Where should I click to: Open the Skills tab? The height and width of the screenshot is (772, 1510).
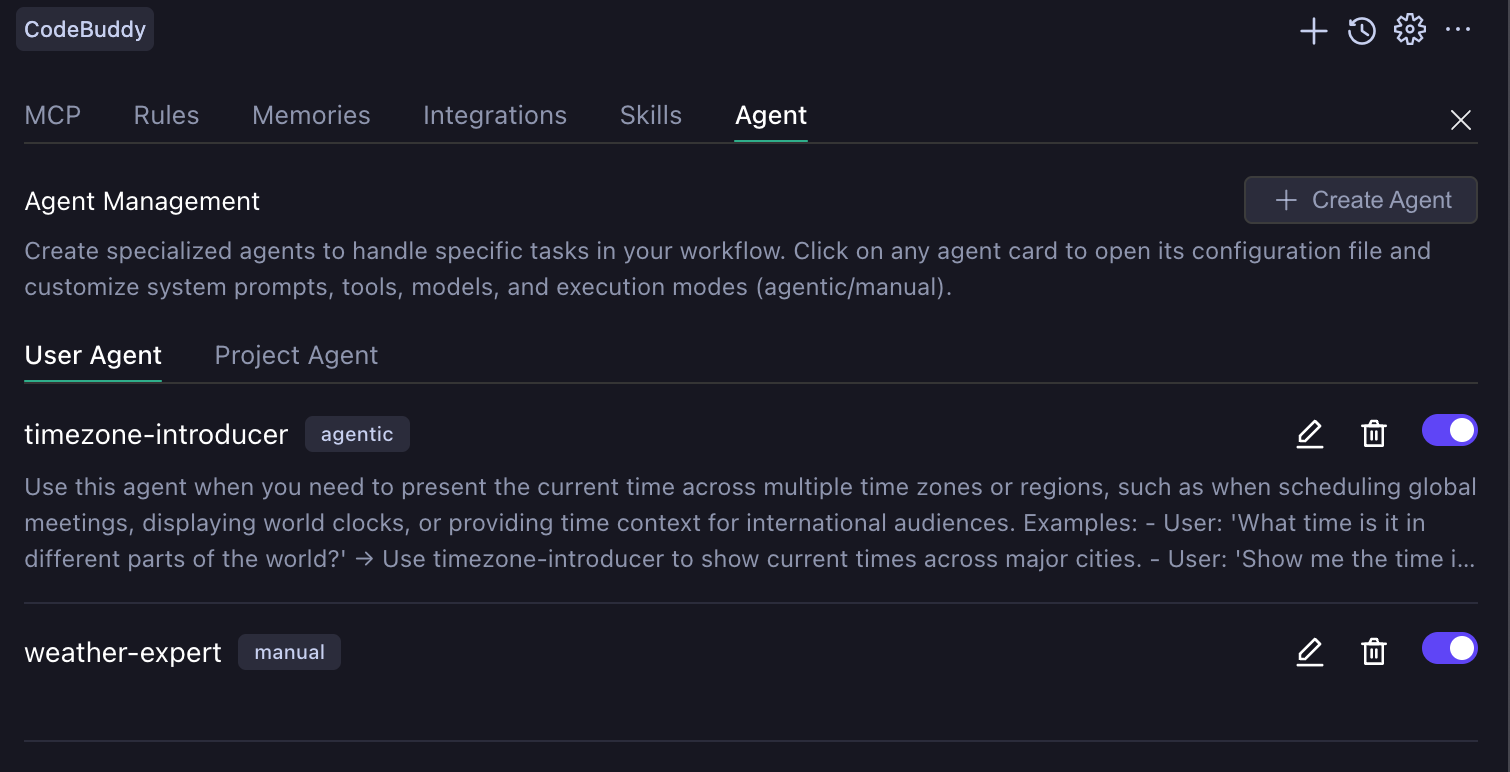pos(650,116)
